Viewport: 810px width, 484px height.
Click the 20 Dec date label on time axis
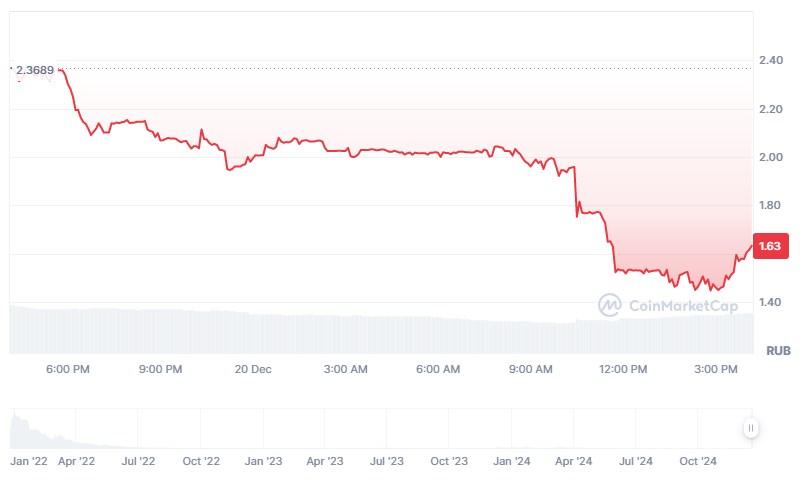(253, 369)
